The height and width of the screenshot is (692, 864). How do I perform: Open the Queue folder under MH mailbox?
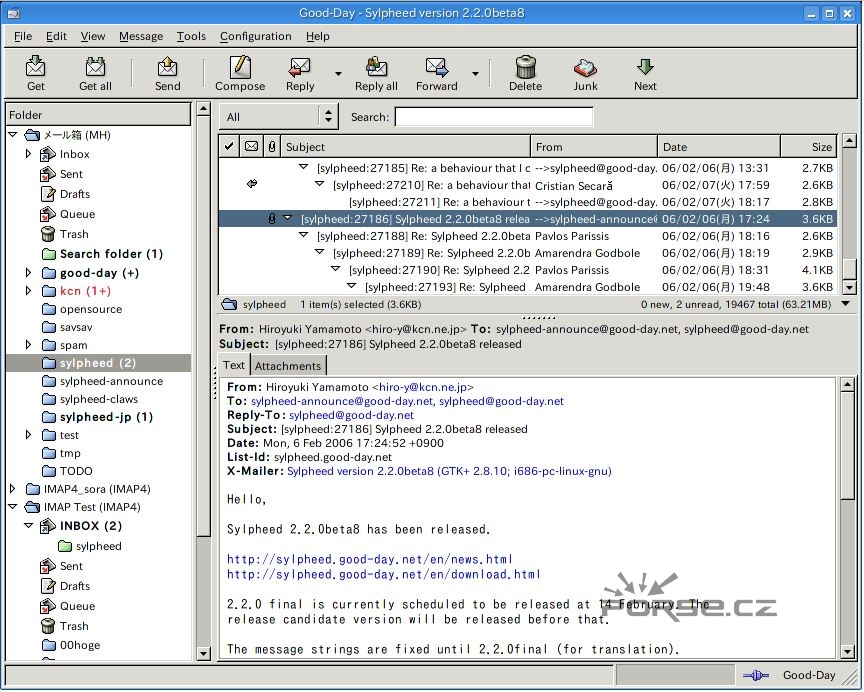[x=77, y=214]
